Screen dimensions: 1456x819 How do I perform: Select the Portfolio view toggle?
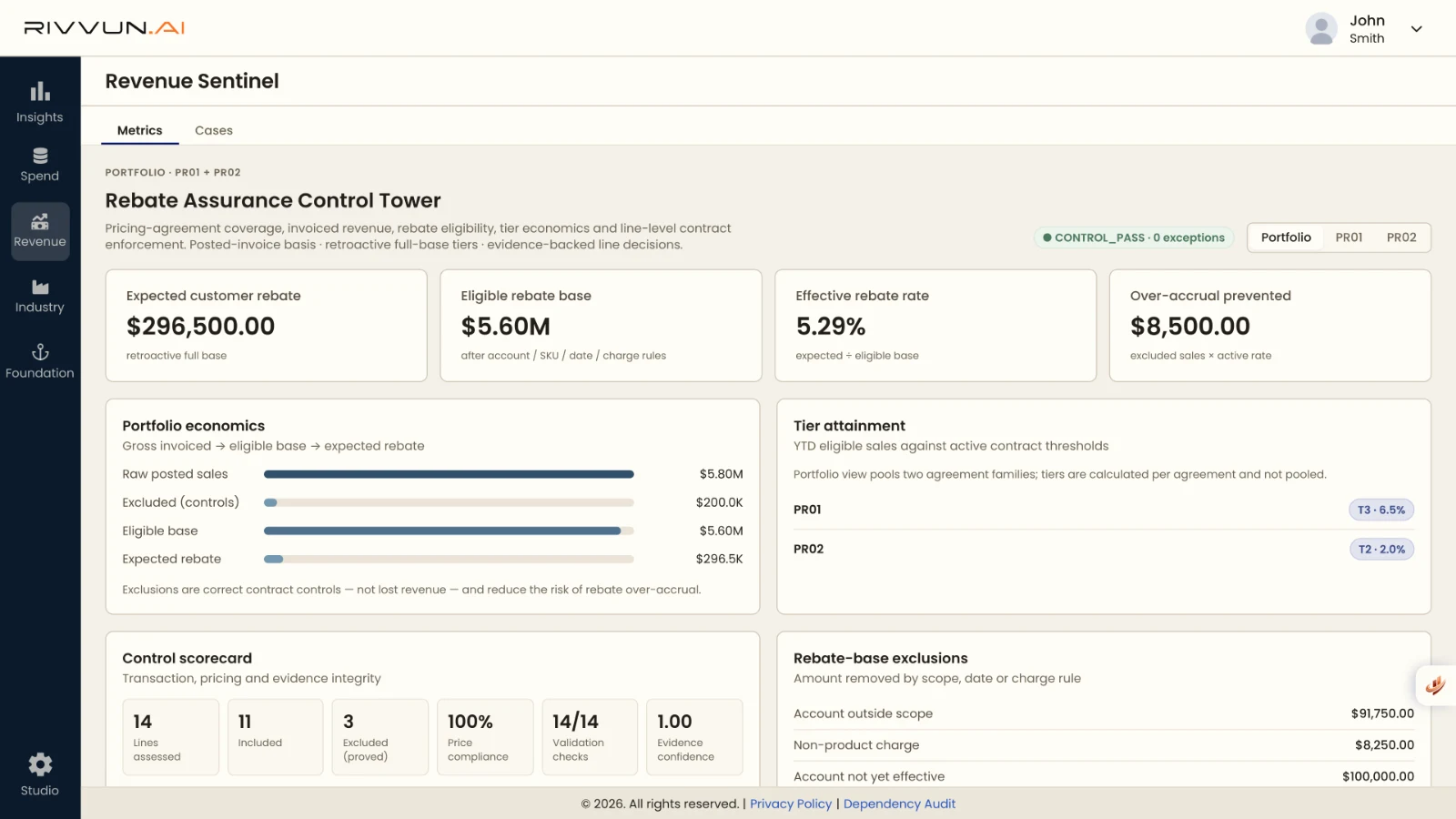(x=1286, y=238)
